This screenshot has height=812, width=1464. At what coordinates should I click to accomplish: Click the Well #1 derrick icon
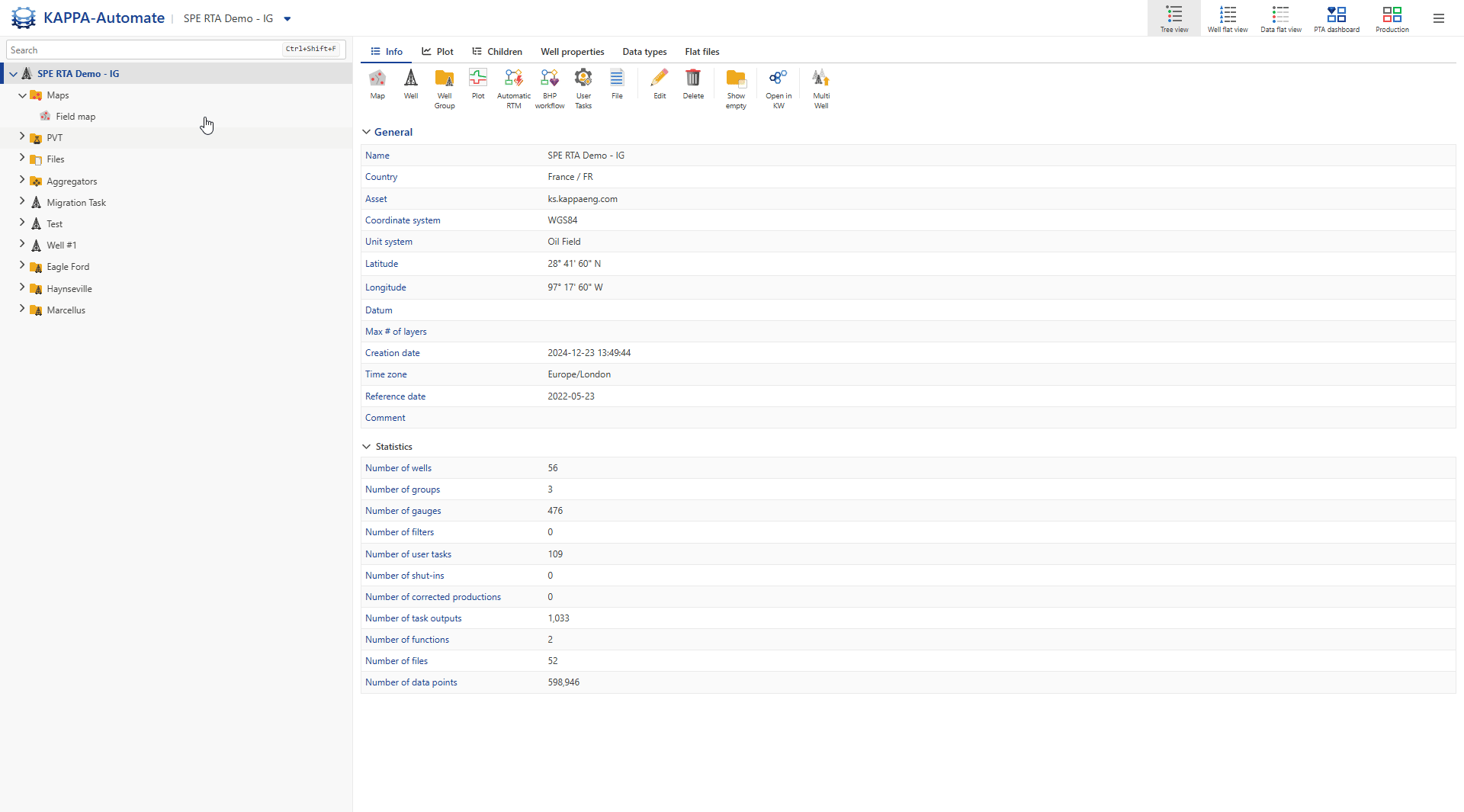click(36, 246)
